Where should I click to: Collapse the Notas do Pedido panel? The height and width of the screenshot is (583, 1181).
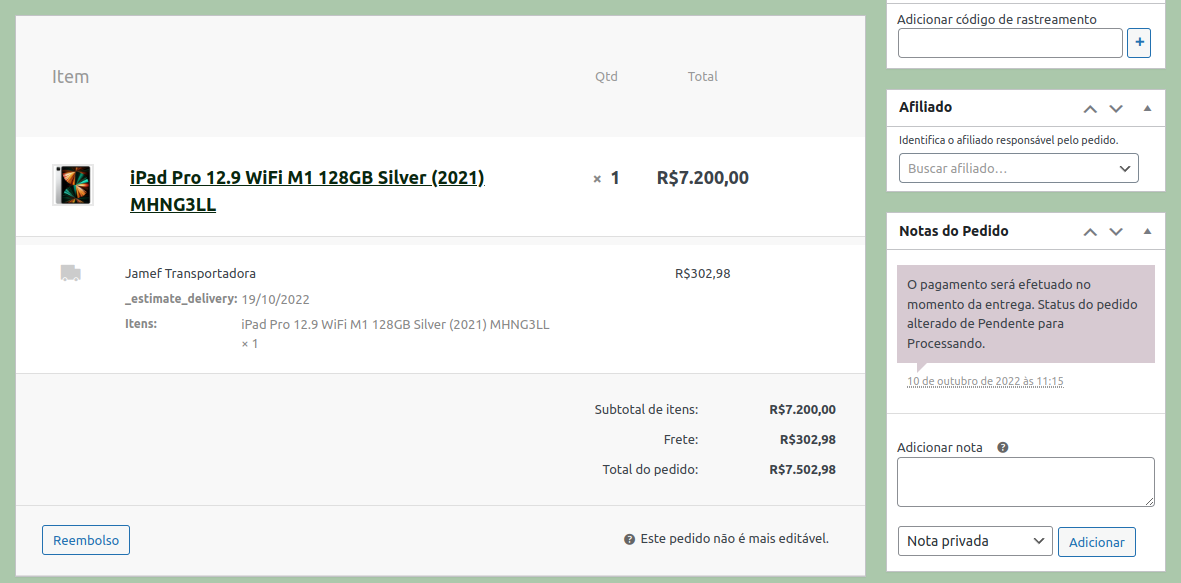(1147, 232)
